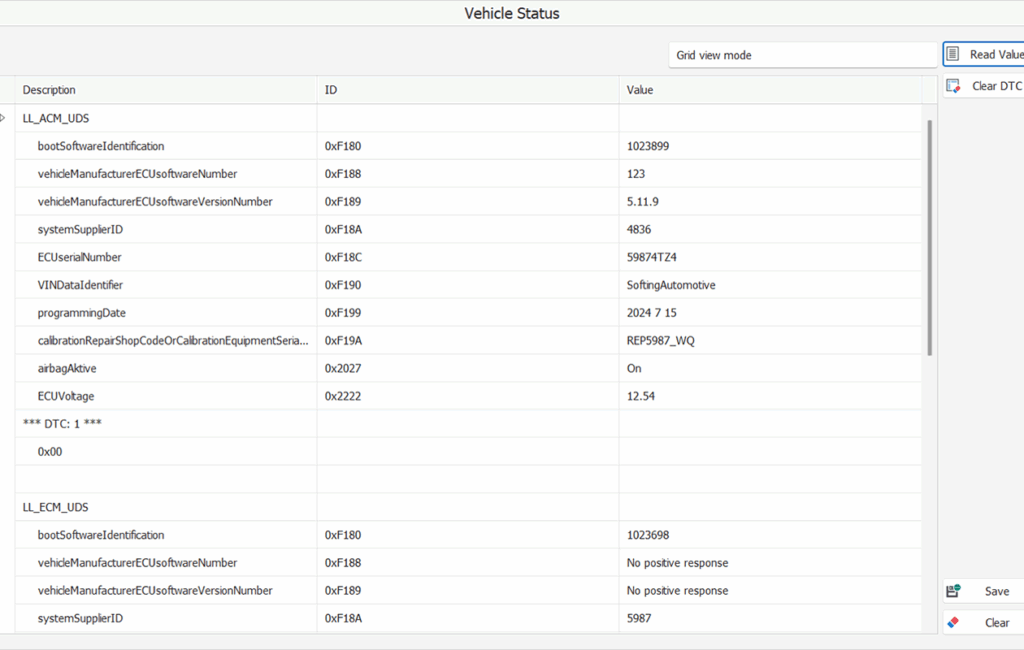1024x650 pixels.
Task: Select the ID cell 0x2222
Action: (468, 396)
